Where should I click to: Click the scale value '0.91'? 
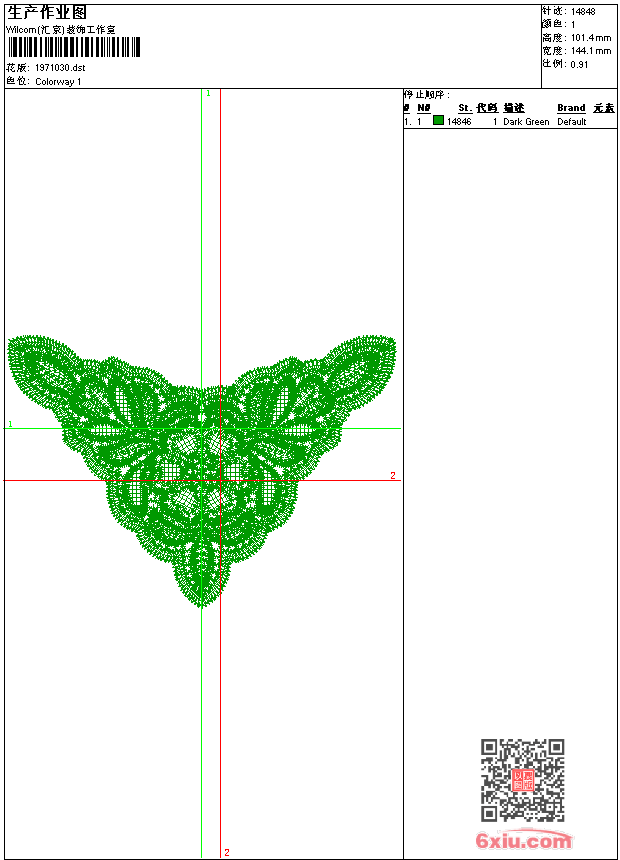579,65
